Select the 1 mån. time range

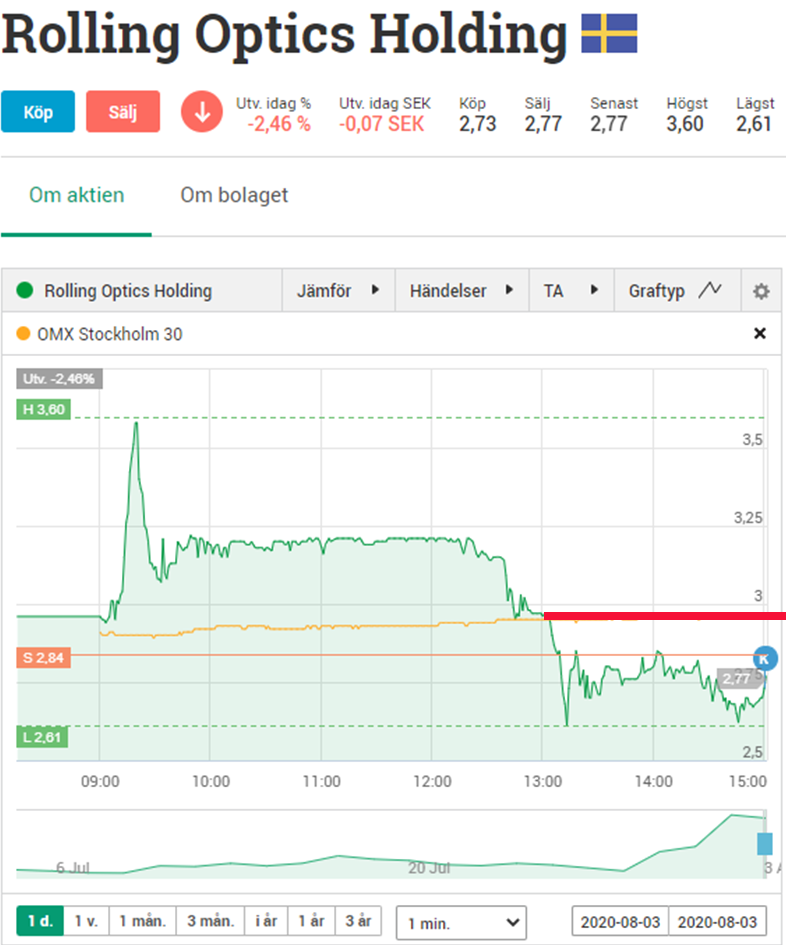[142, 921]
